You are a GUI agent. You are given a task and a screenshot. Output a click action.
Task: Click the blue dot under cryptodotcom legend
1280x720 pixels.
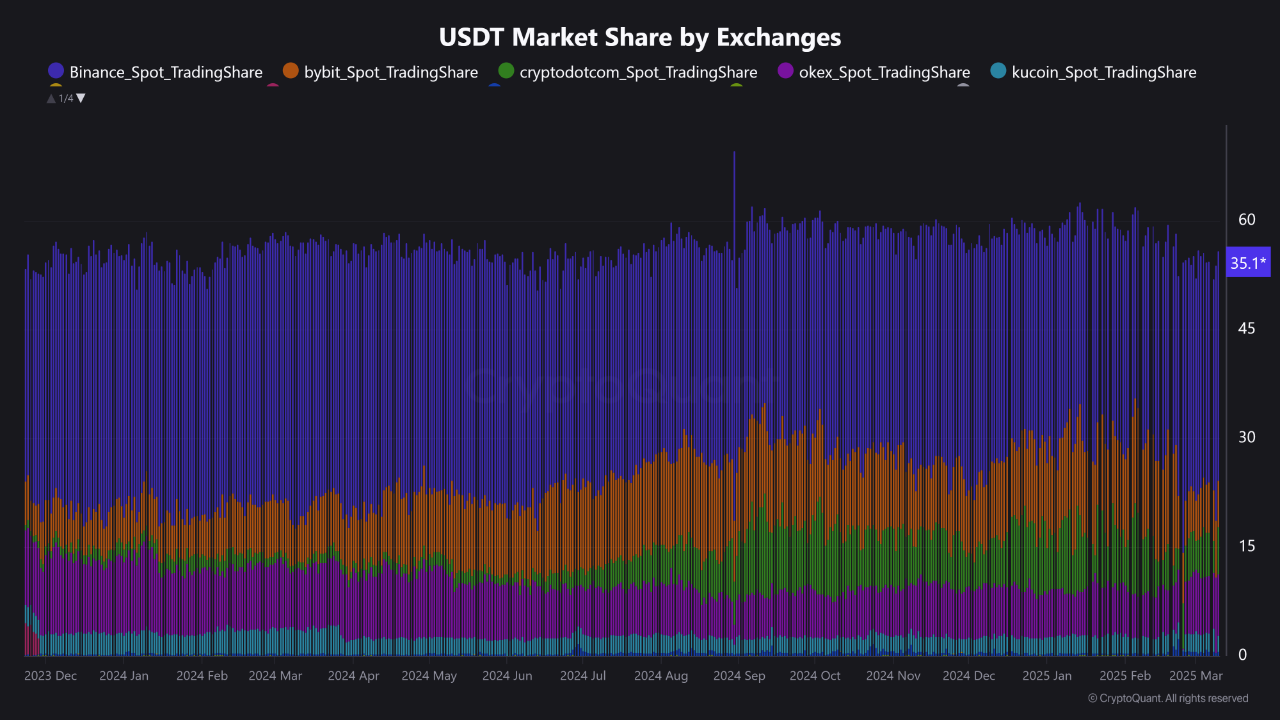[494, 85]
